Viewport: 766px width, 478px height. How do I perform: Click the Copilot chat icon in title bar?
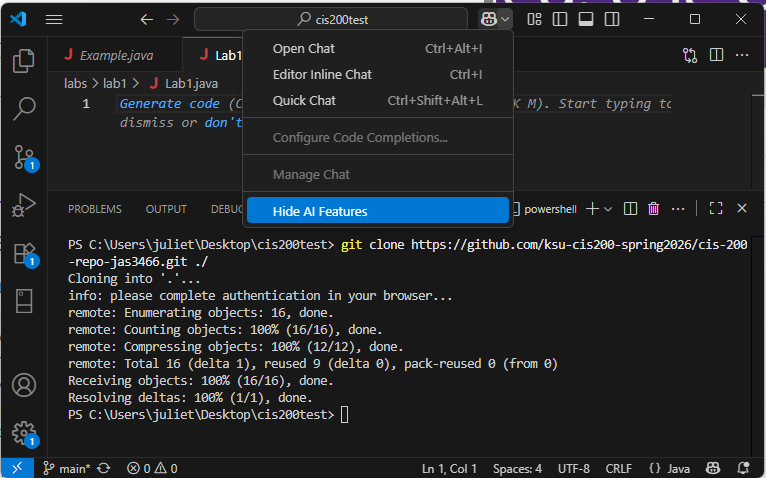pyautogui.click(x=489, y=19)
